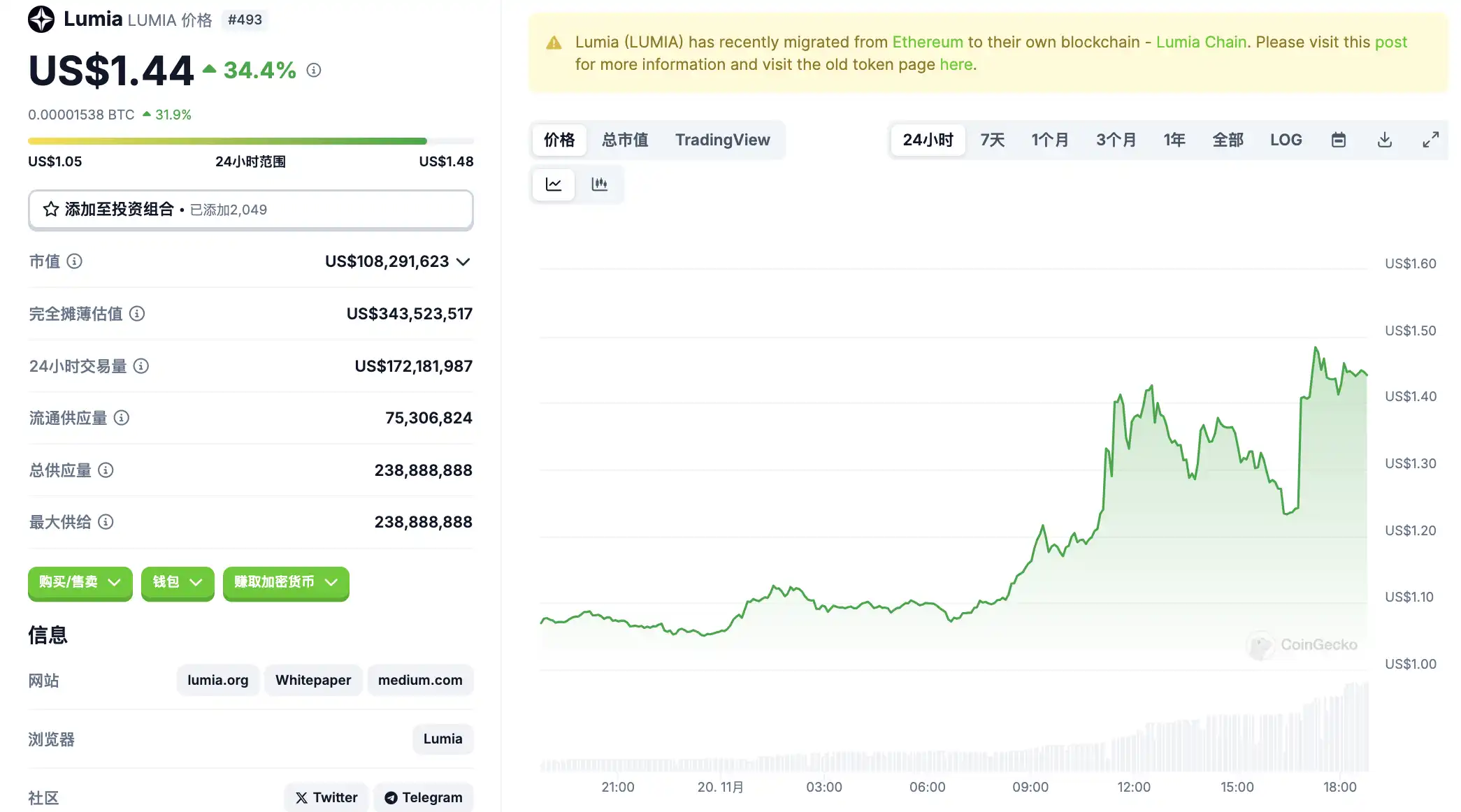Open info icon beside 34.4% price change
Viewport: 1461px width, 812px height.
pyautogui.click(x=314, y=70)
